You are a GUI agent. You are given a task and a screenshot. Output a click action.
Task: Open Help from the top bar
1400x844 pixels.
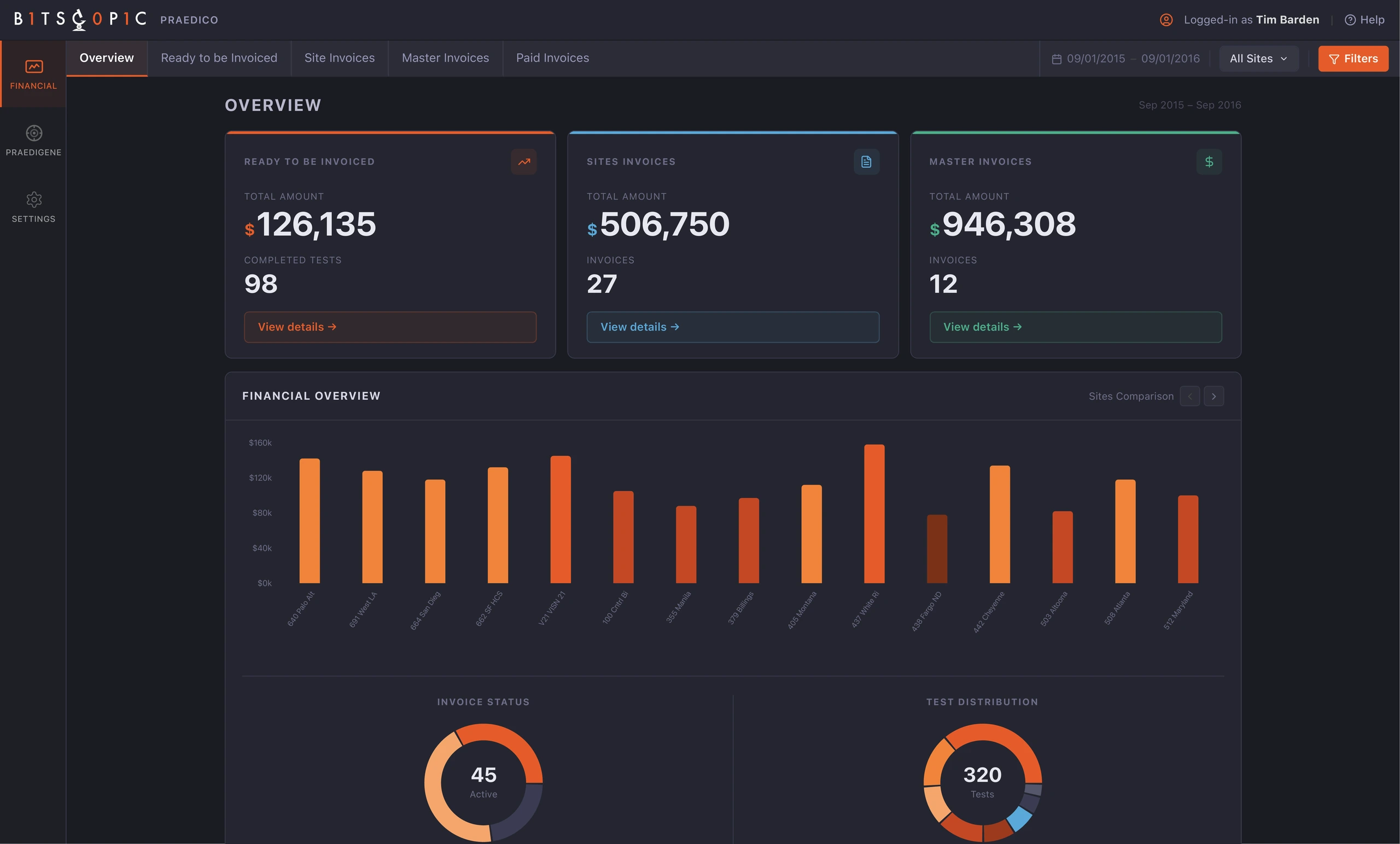coord(1364,20)
